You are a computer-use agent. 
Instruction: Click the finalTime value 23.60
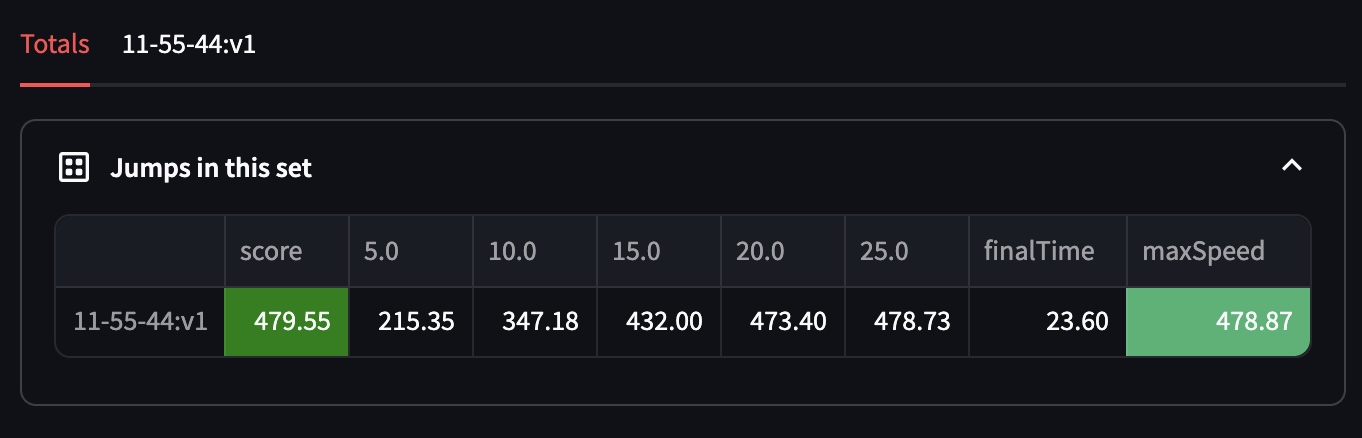(x=1047, y=322)
